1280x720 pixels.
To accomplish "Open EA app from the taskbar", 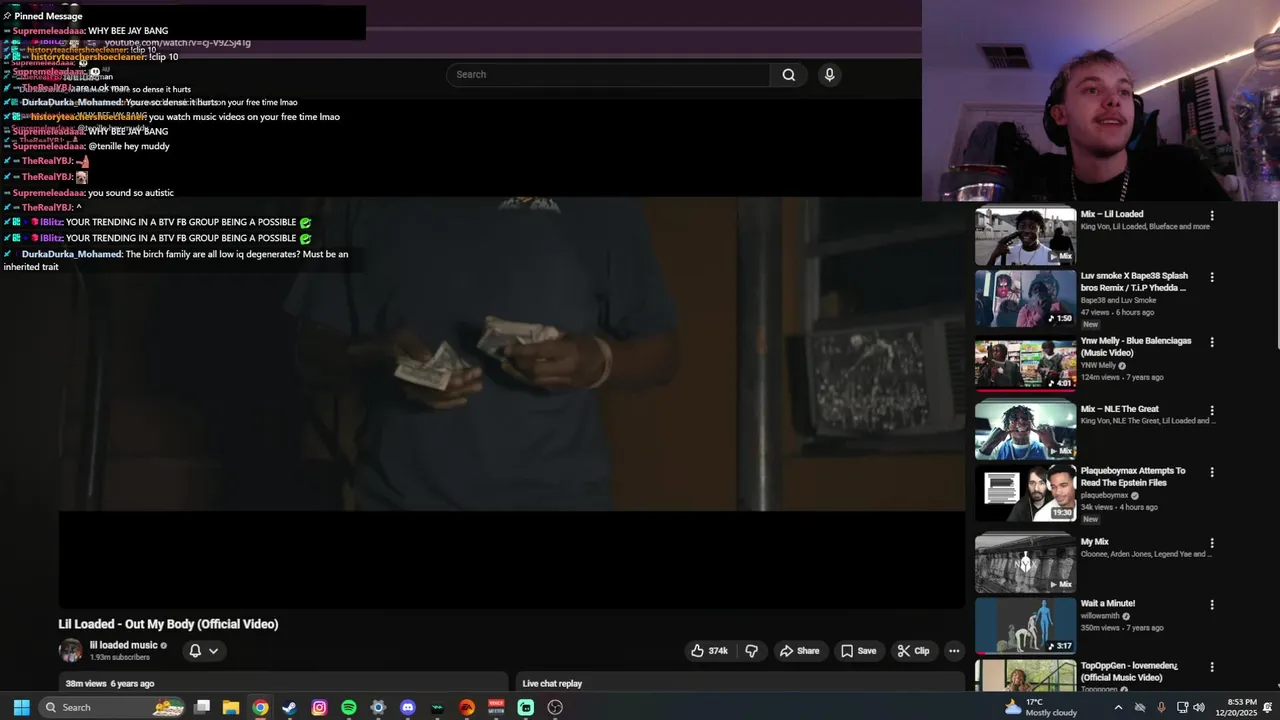I will 467,707.
